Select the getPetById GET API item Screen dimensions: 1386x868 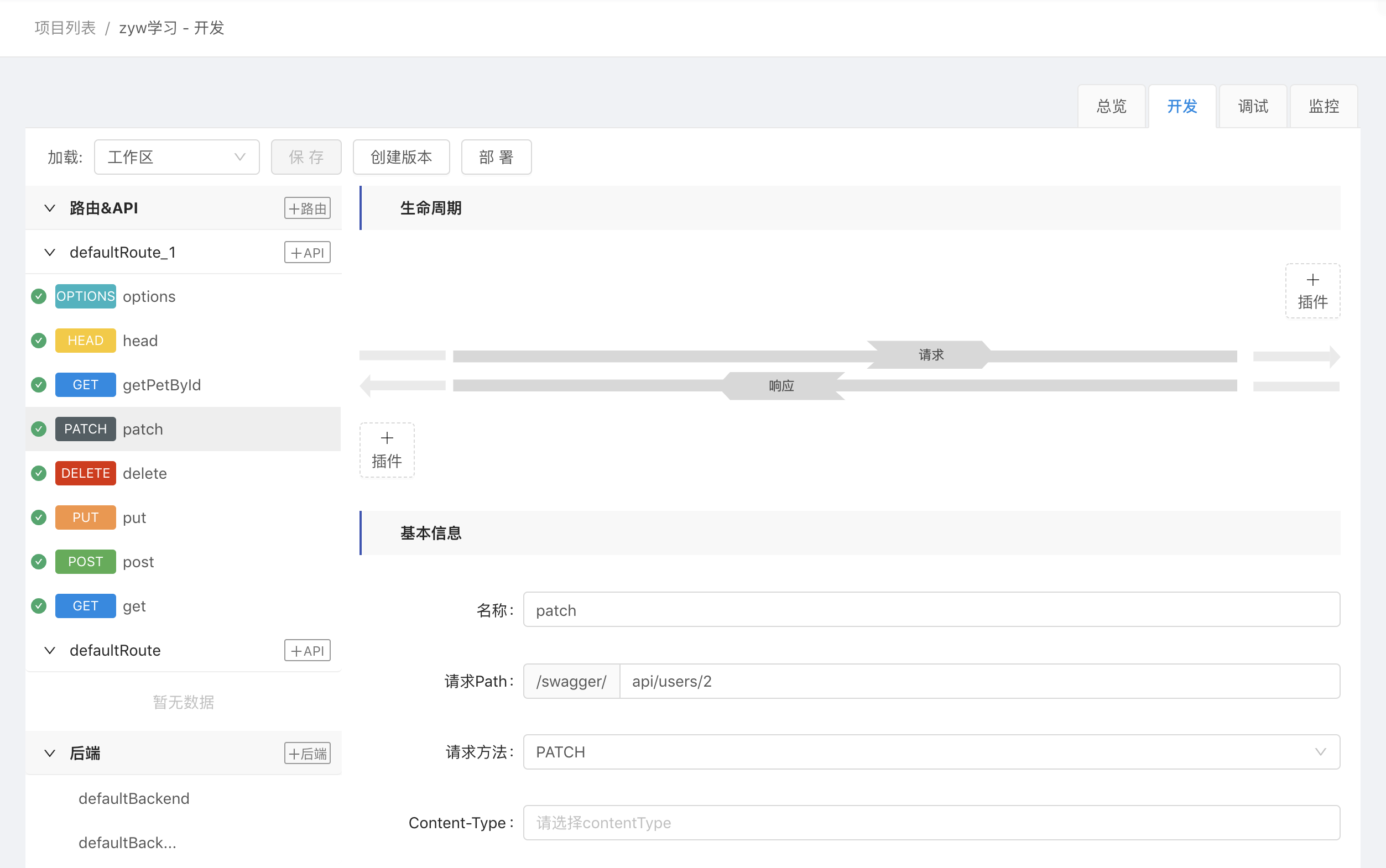coord(161,385)
